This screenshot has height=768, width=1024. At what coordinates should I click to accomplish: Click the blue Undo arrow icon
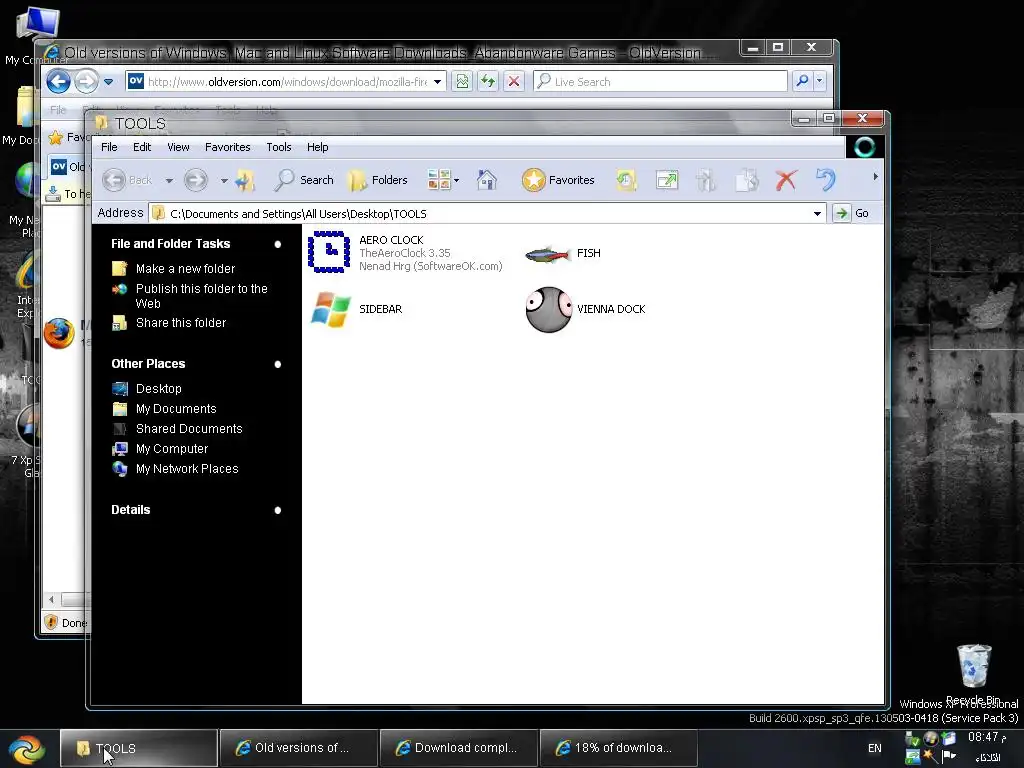coord(825,180)
